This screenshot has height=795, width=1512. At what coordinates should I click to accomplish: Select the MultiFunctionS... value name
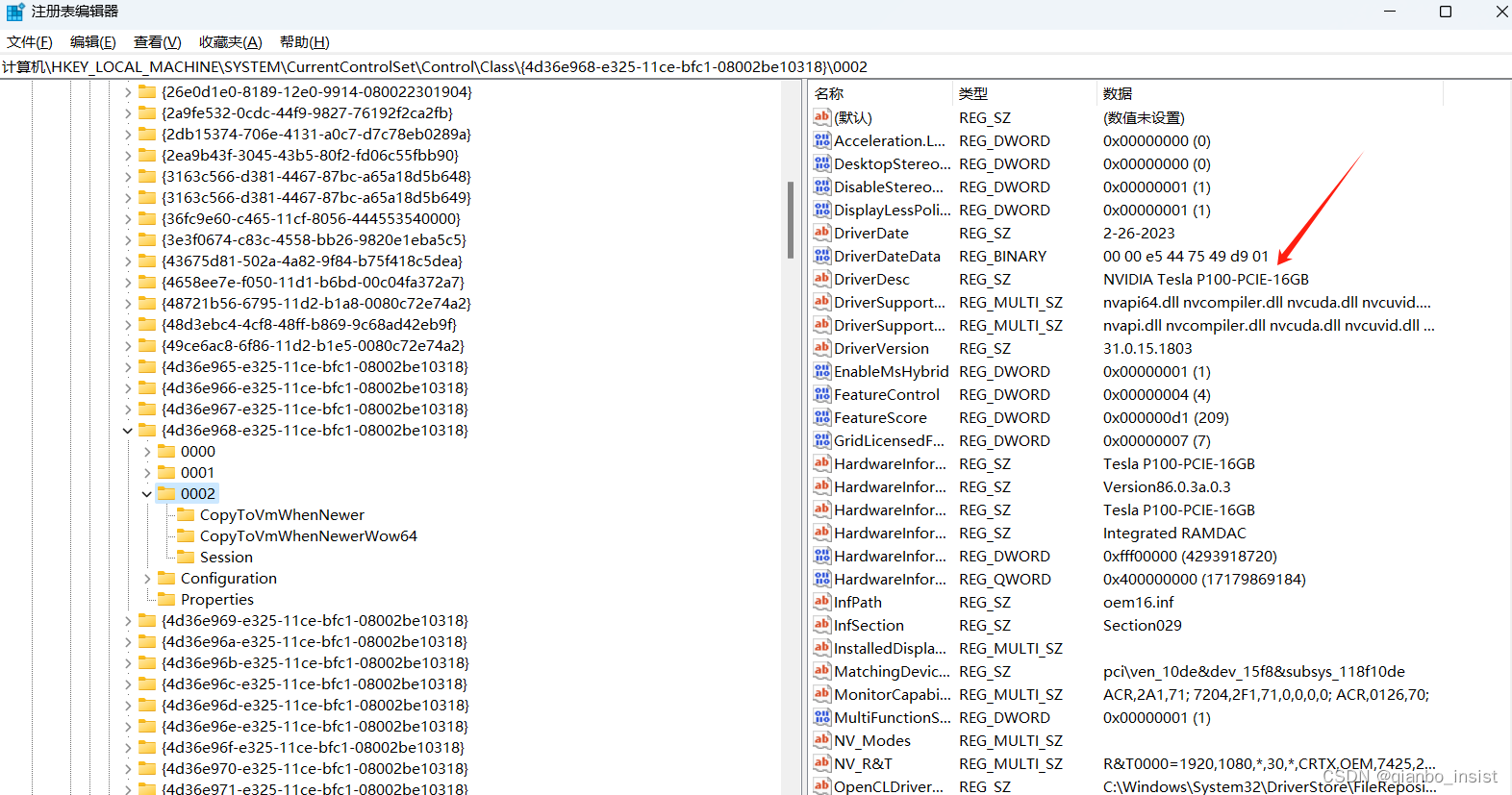click(x=893, y=718)
